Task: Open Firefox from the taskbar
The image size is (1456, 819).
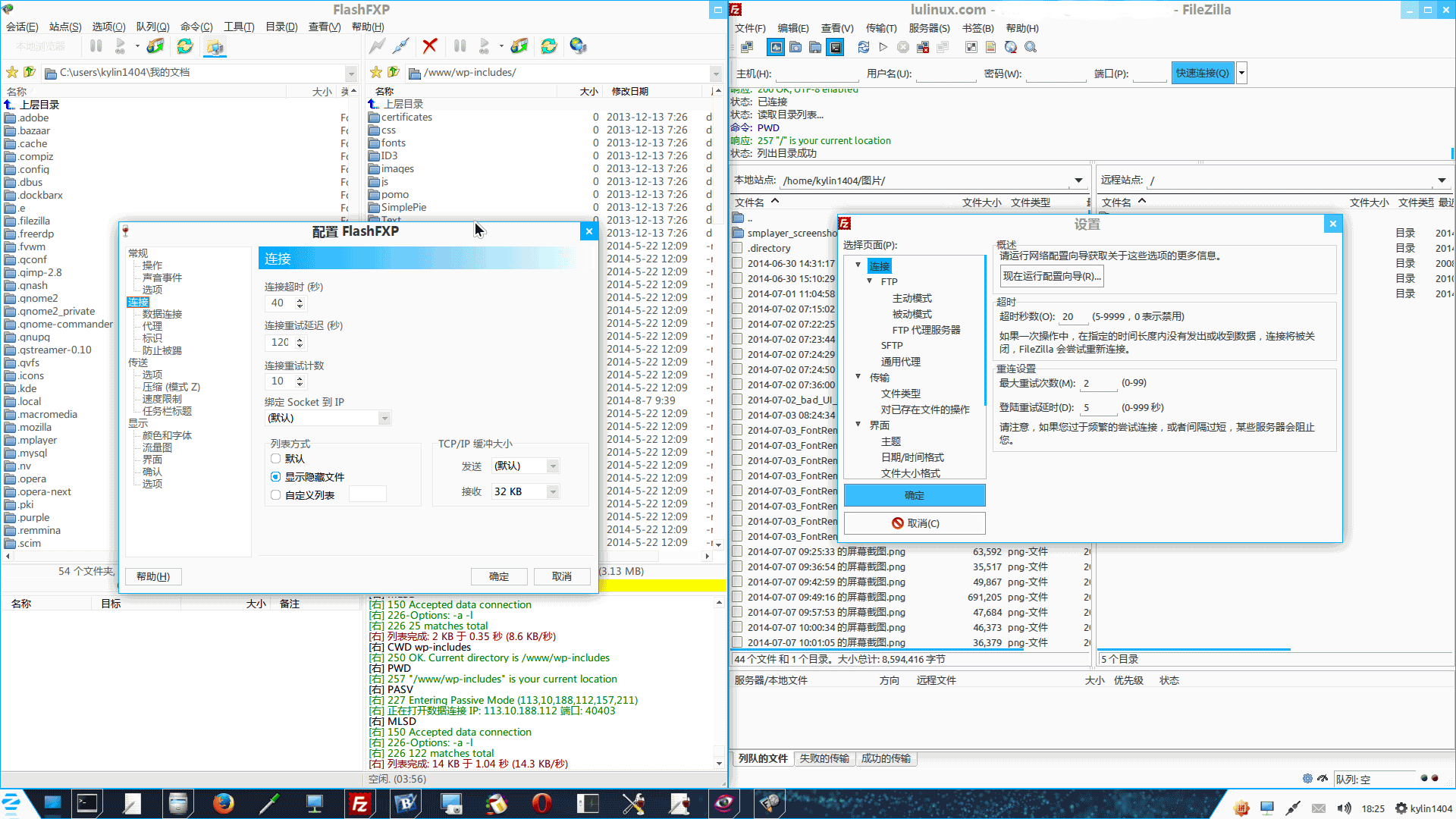Action: tap(223, 803)
